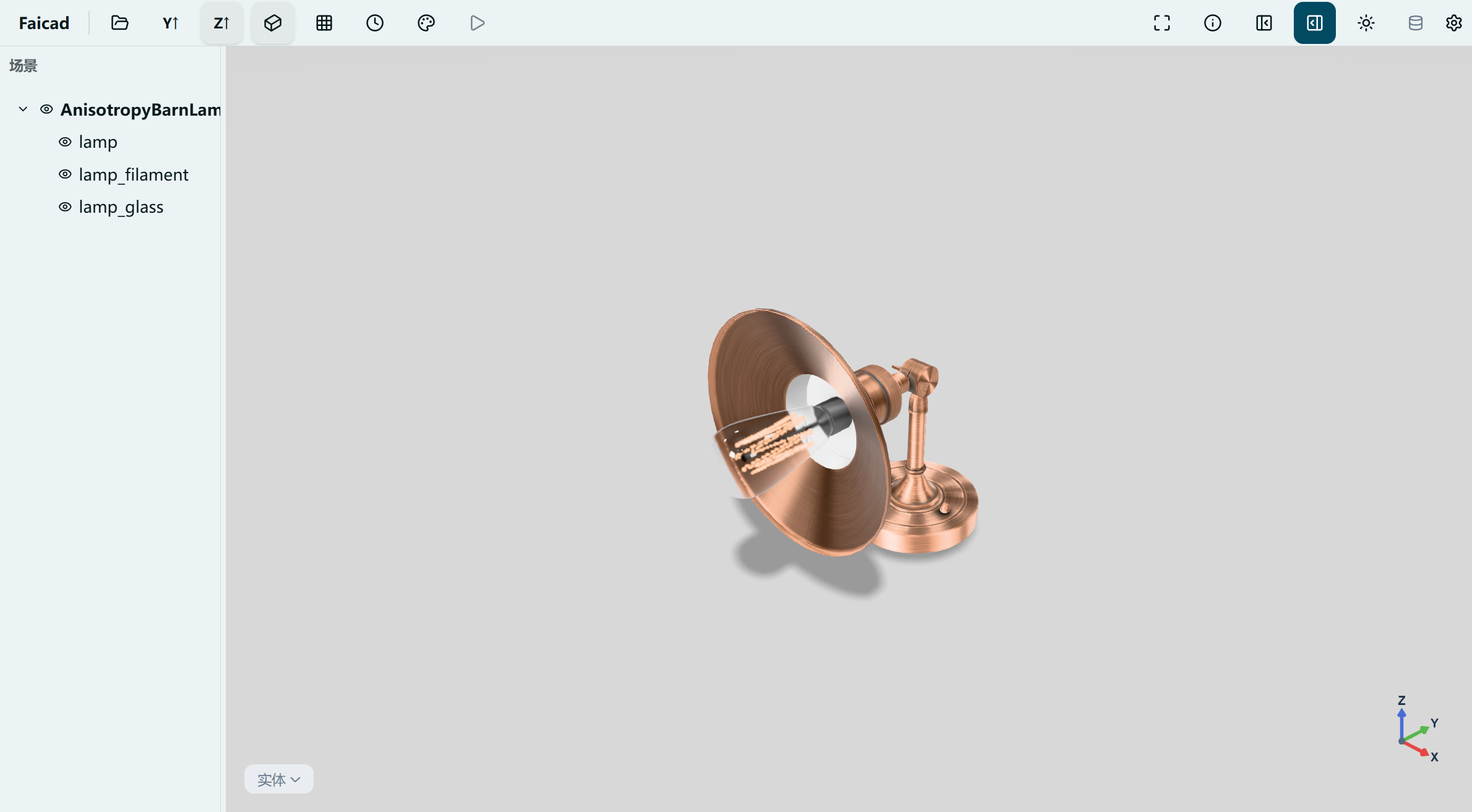Open settings gear icon
The height and width of the screenshot is (812, 1472).
(x=1454, y=23)
